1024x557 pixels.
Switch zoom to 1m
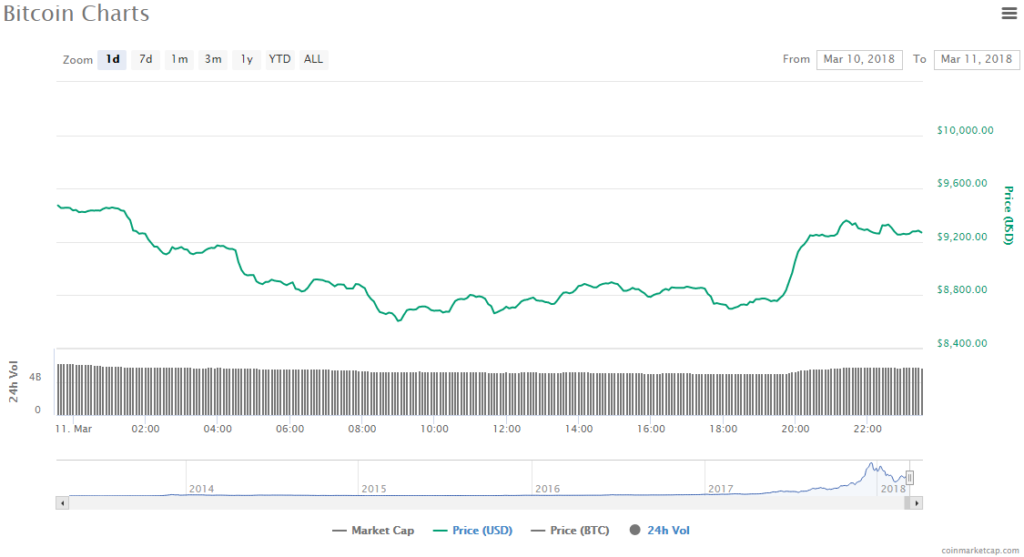(x=179, y=59)
